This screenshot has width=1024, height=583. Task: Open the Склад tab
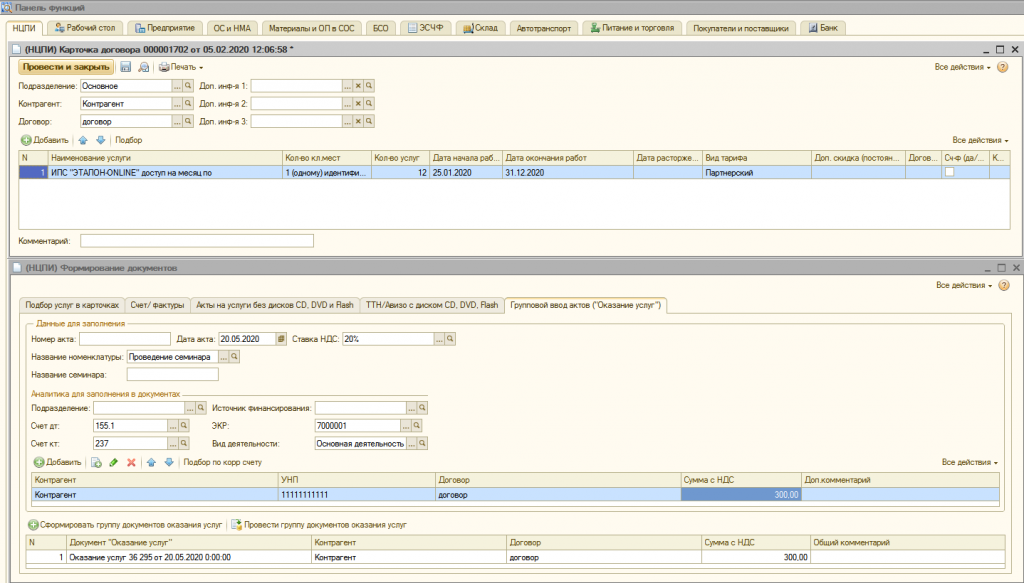pyautogui.click(x=481, y=28)
